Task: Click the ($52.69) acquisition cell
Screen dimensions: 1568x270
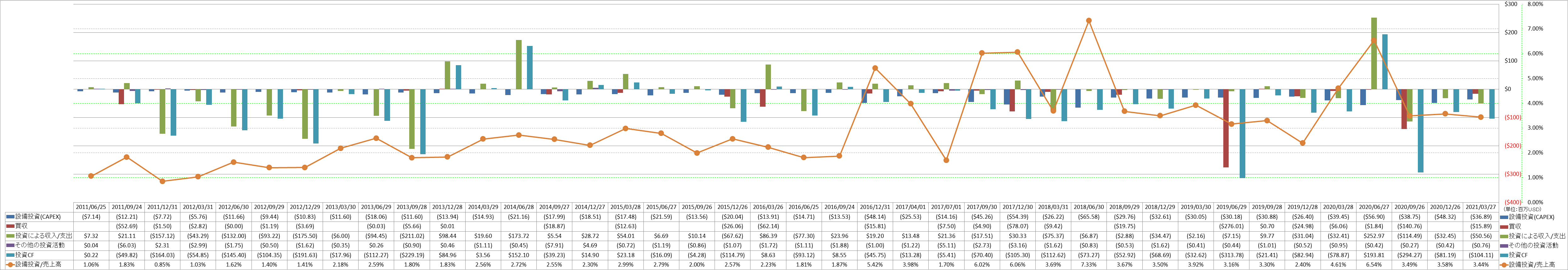Action: pyautogui.click(x=127, y=226)
